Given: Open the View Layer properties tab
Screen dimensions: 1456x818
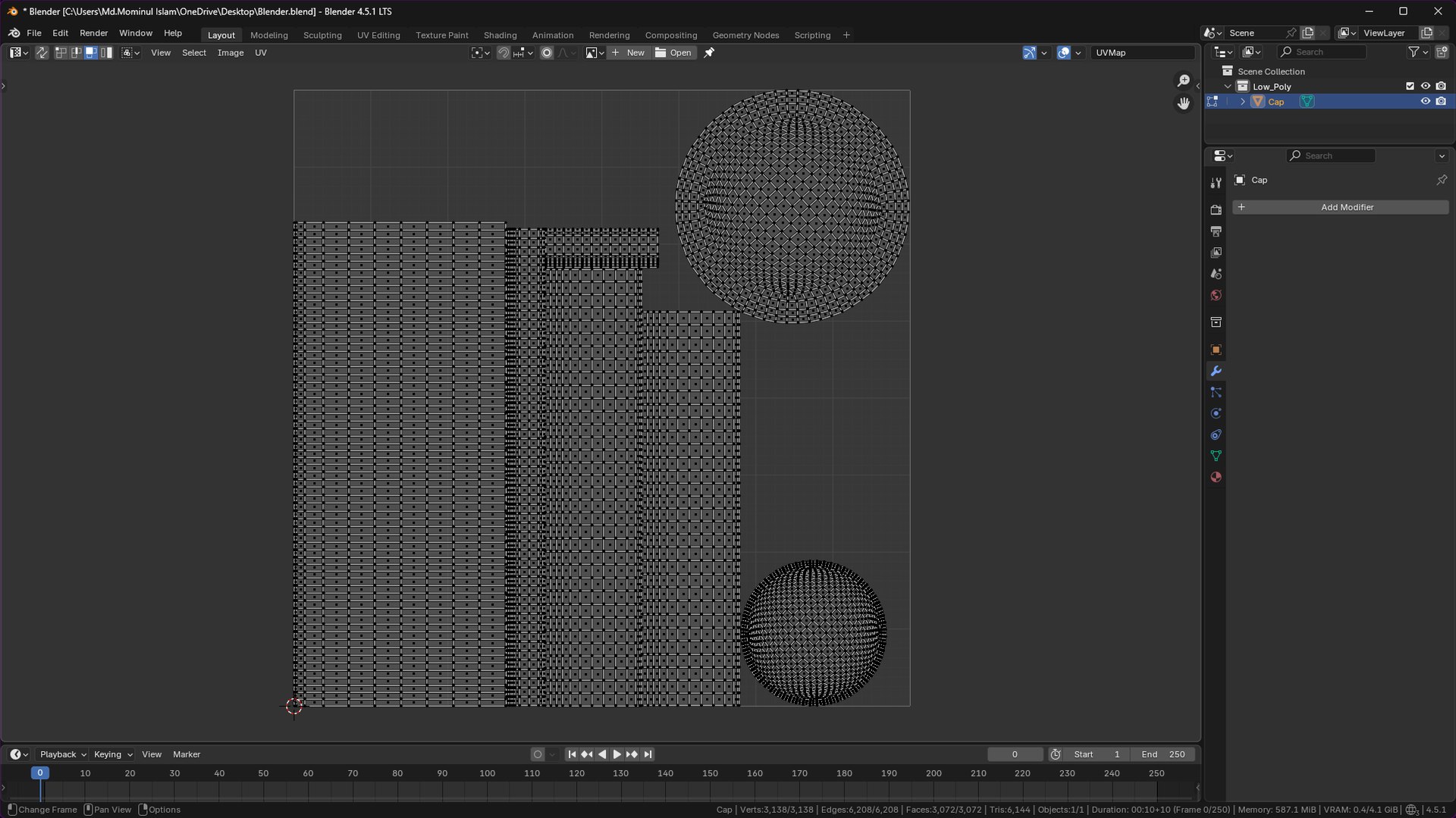Looking at the screenshot, I should pos(1216,252).
